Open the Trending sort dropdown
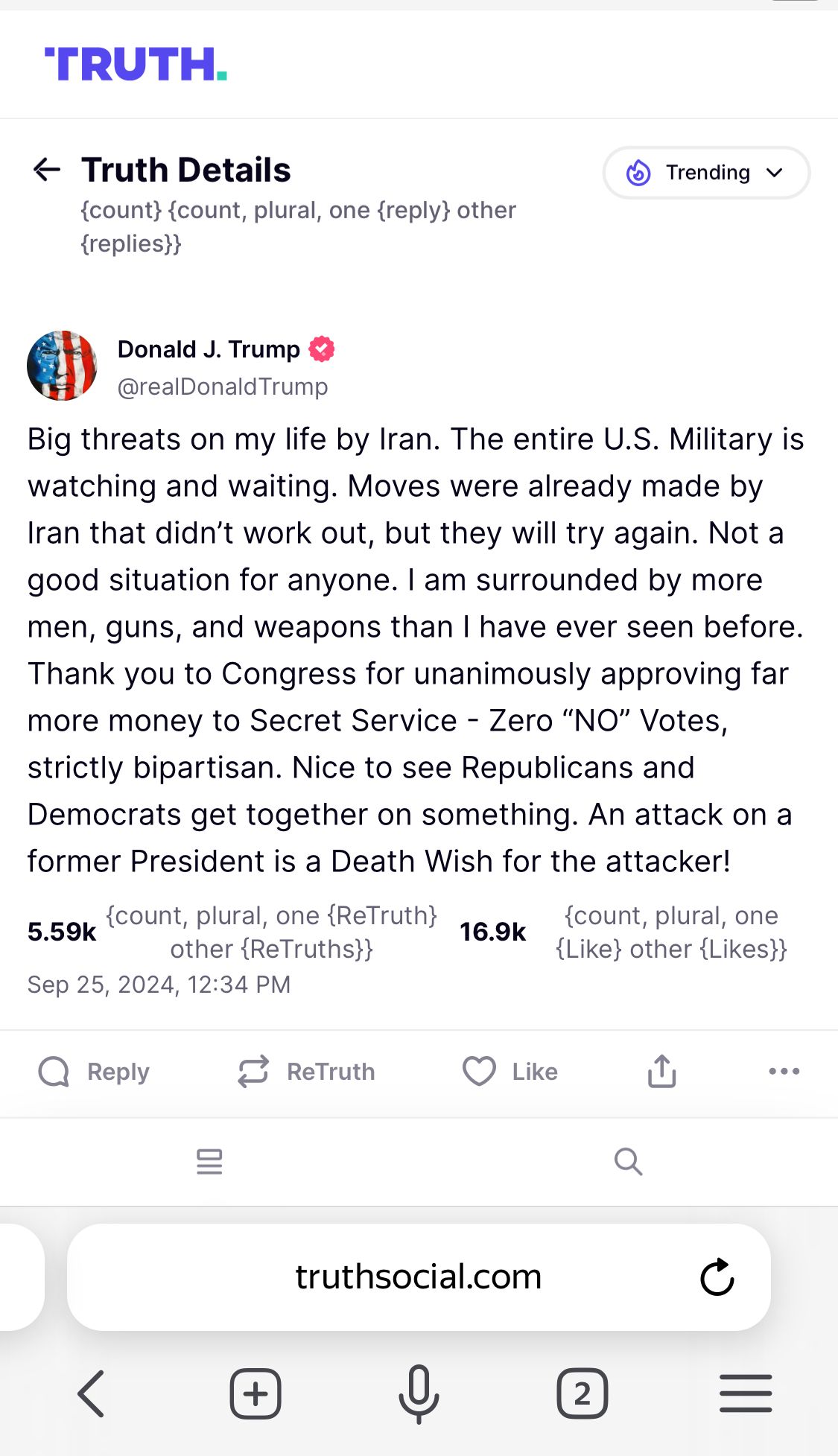Image resolution: width=838 pixels, height=1456 pixels. tap(705, 173)
